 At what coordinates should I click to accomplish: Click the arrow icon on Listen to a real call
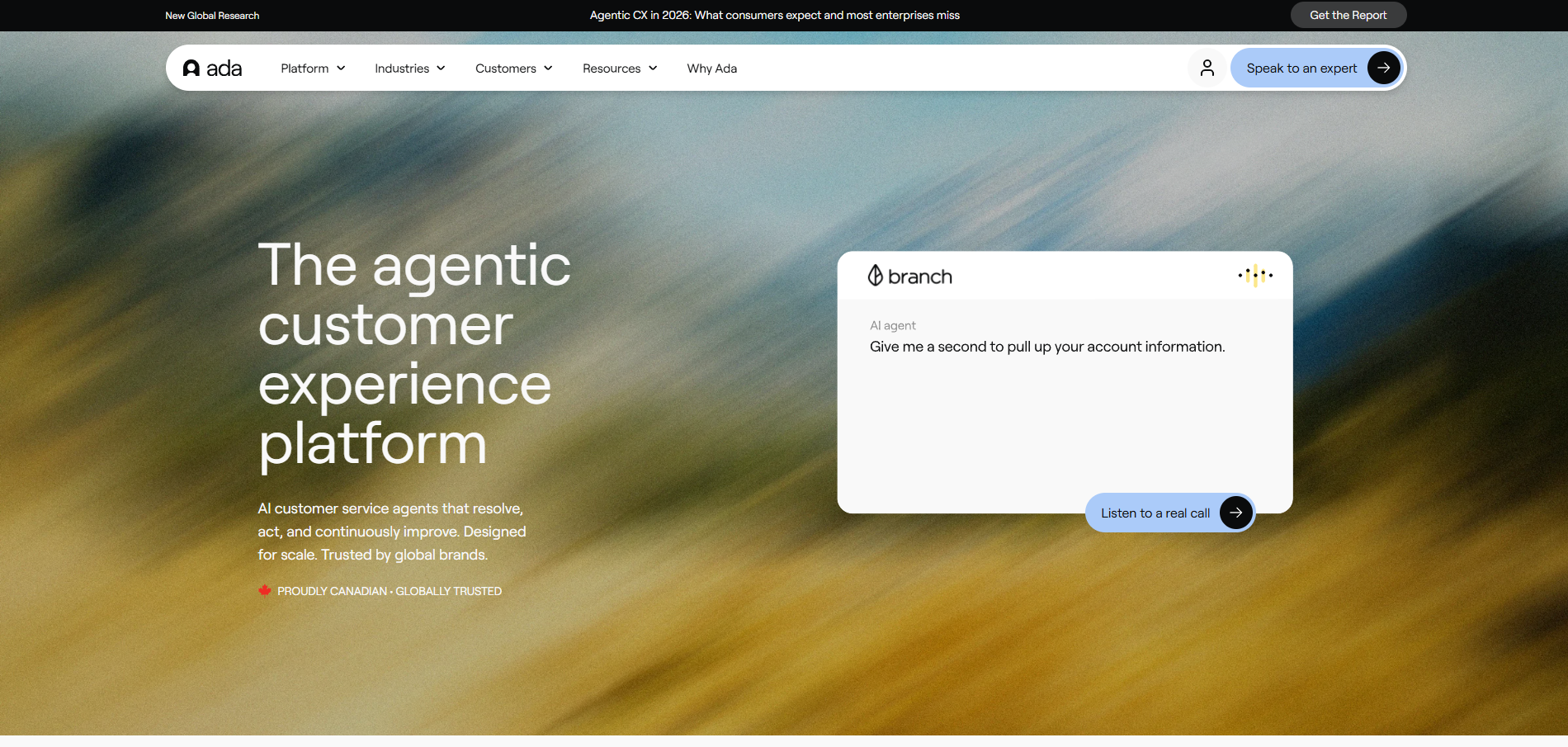[1236, 513]
